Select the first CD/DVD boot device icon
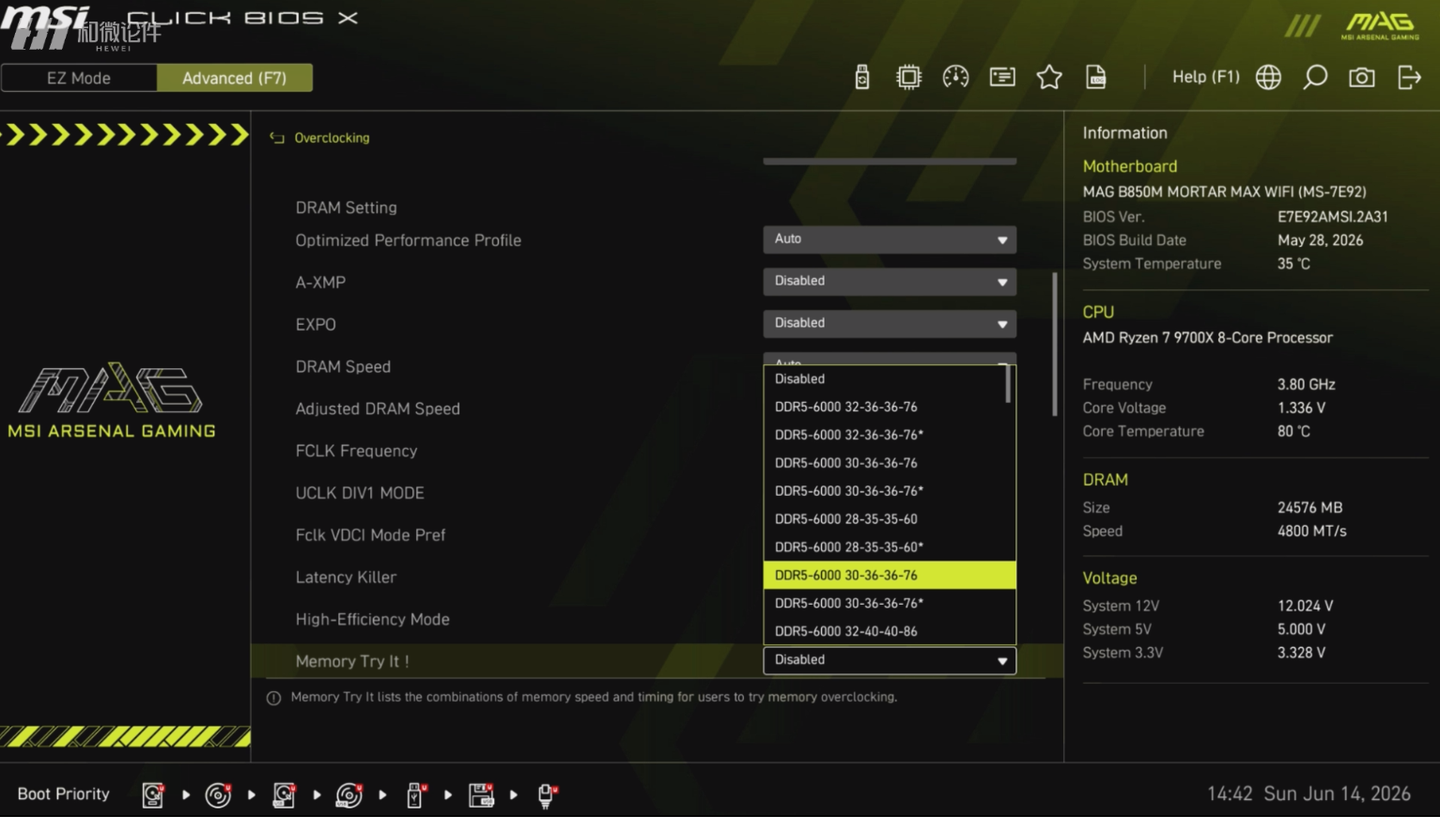The height and width of the screenshot is (817, 1440). pos(218,795)
